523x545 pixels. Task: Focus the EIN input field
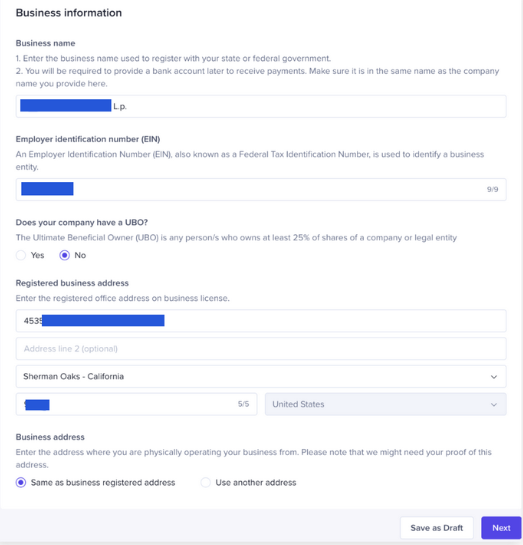coord(261,189)
